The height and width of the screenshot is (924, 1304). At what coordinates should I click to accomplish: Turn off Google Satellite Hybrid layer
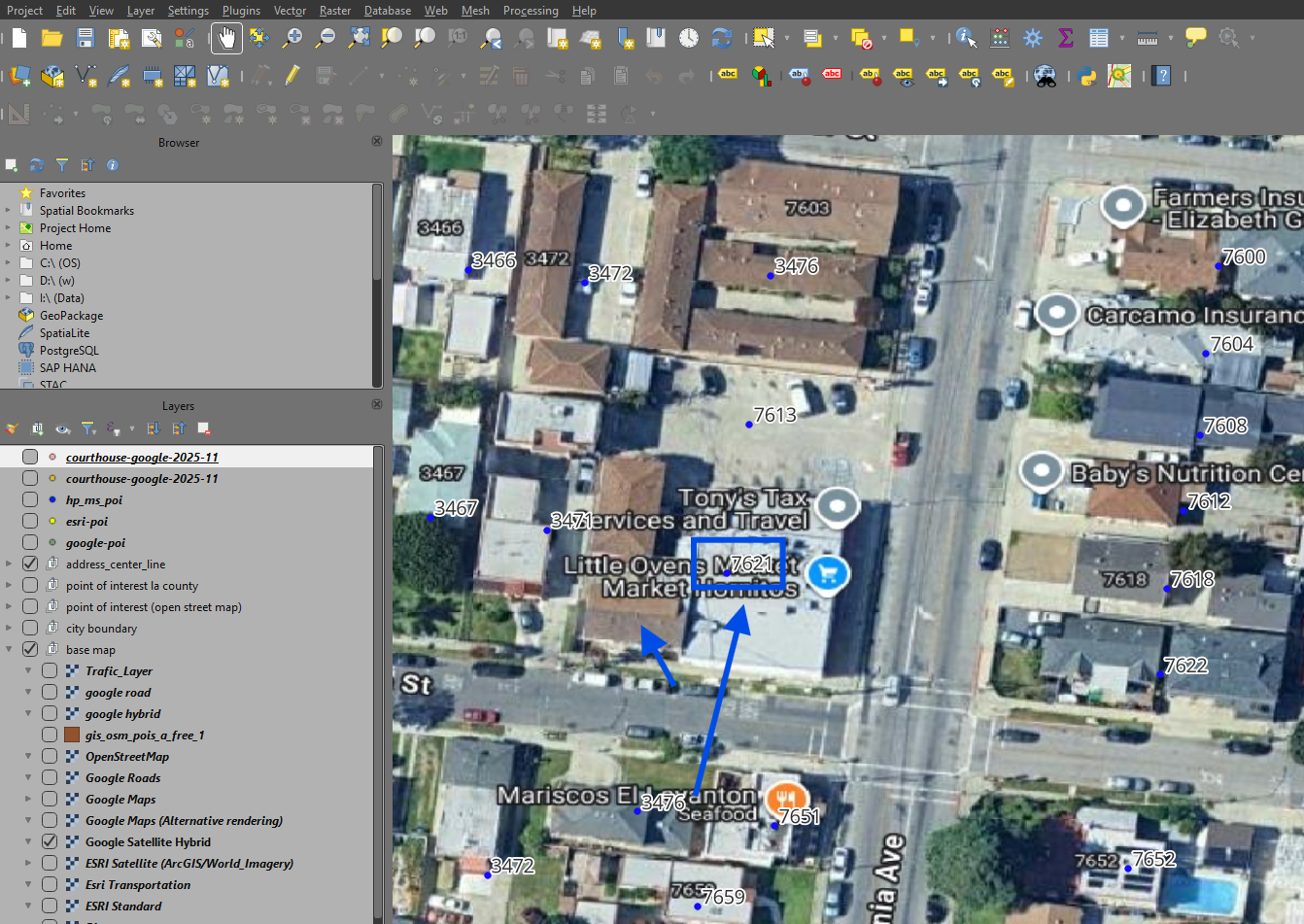click(x=50, y=841)
